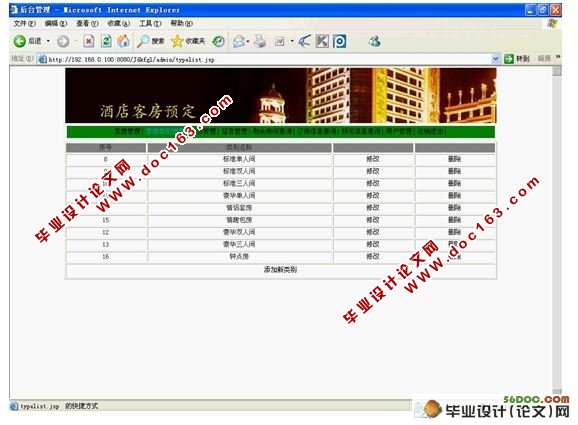Click the Refresh page icon

click(x=106, y=41)
